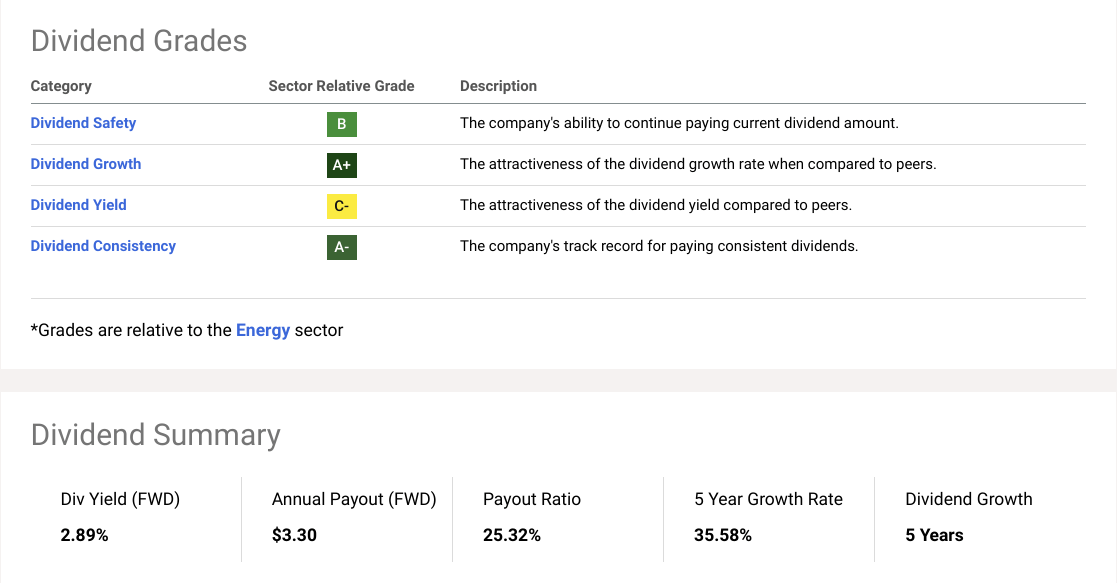Click the Payout Ratio metric
The image size is (1117, 583).
[531, 499]
